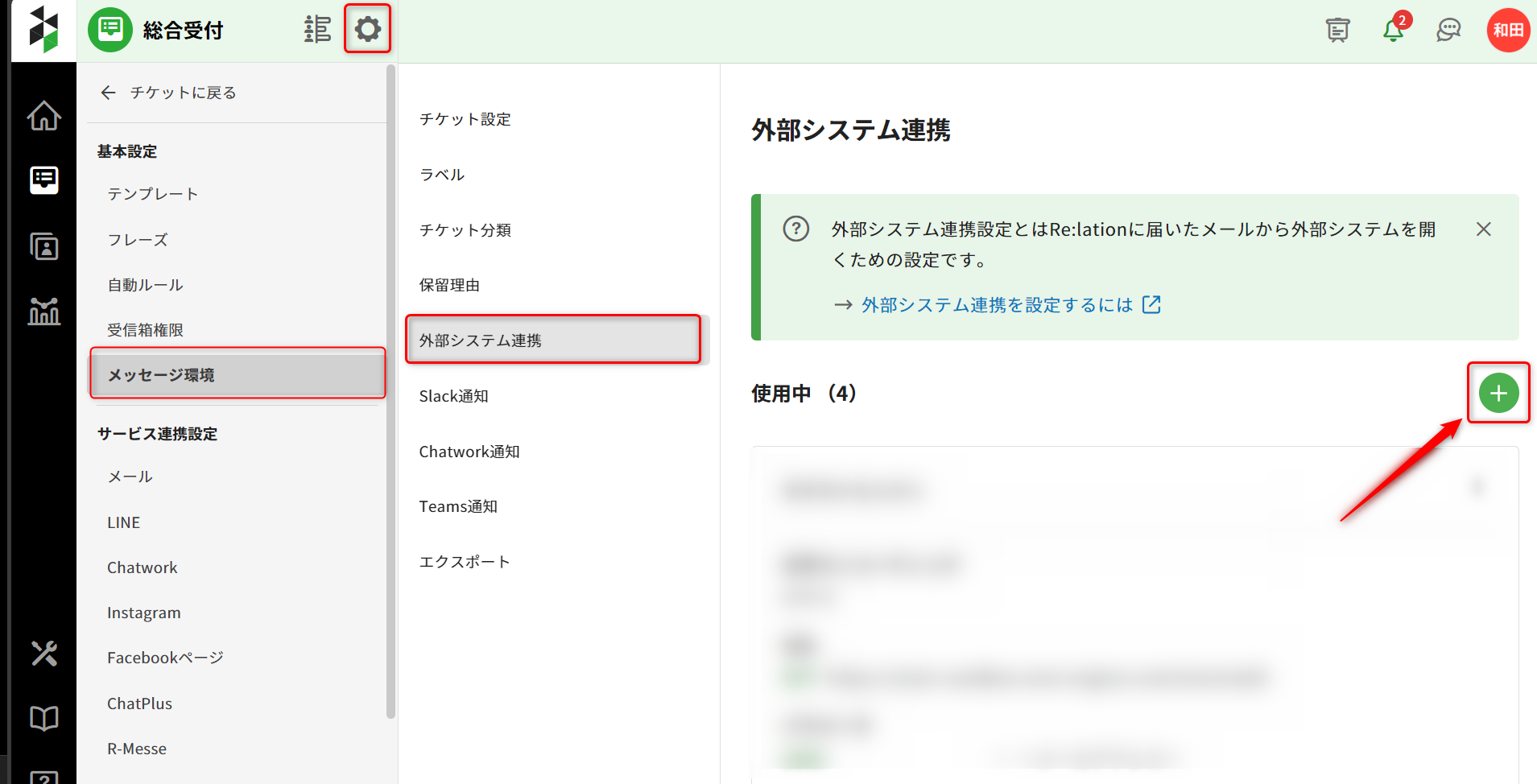Go to Home in the sidebar
This screenshot has height=784, width=1537.
(43, 116)
